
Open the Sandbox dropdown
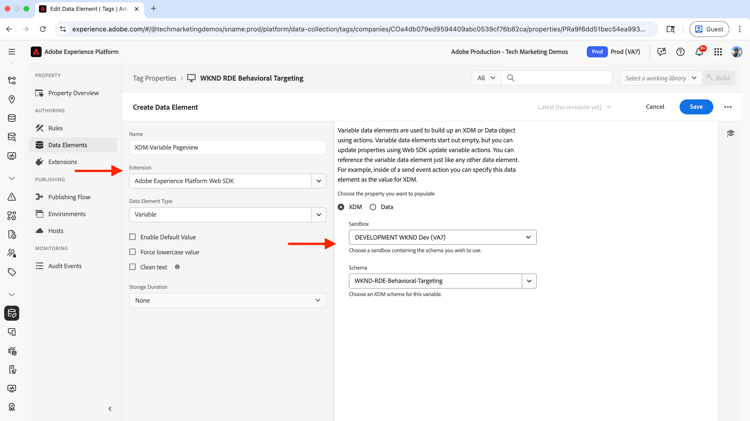442,237
